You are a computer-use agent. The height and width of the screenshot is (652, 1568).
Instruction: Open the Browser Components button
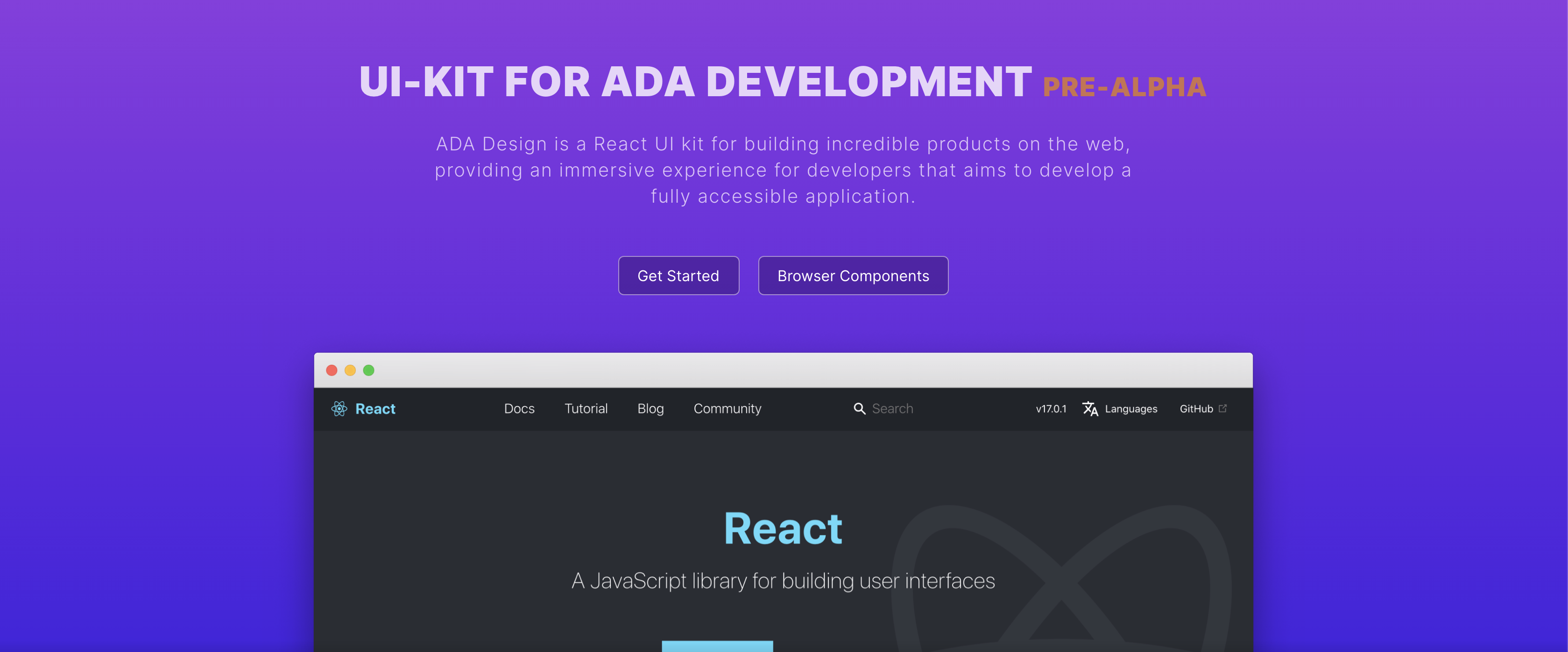coord(854,276)
